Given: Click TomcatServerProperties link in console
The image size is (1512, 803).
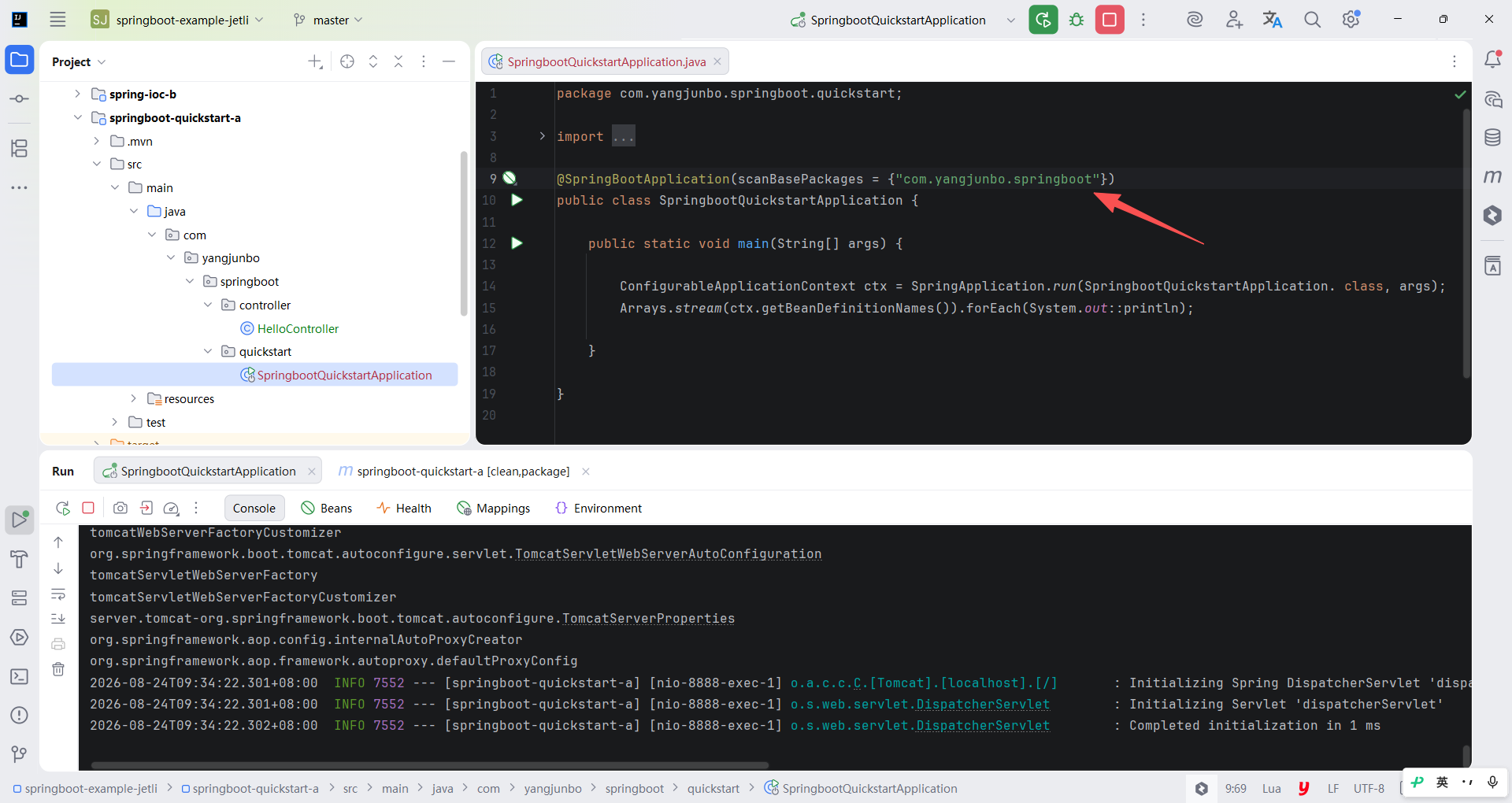Looking at the screenshot, I should (648, 618).
